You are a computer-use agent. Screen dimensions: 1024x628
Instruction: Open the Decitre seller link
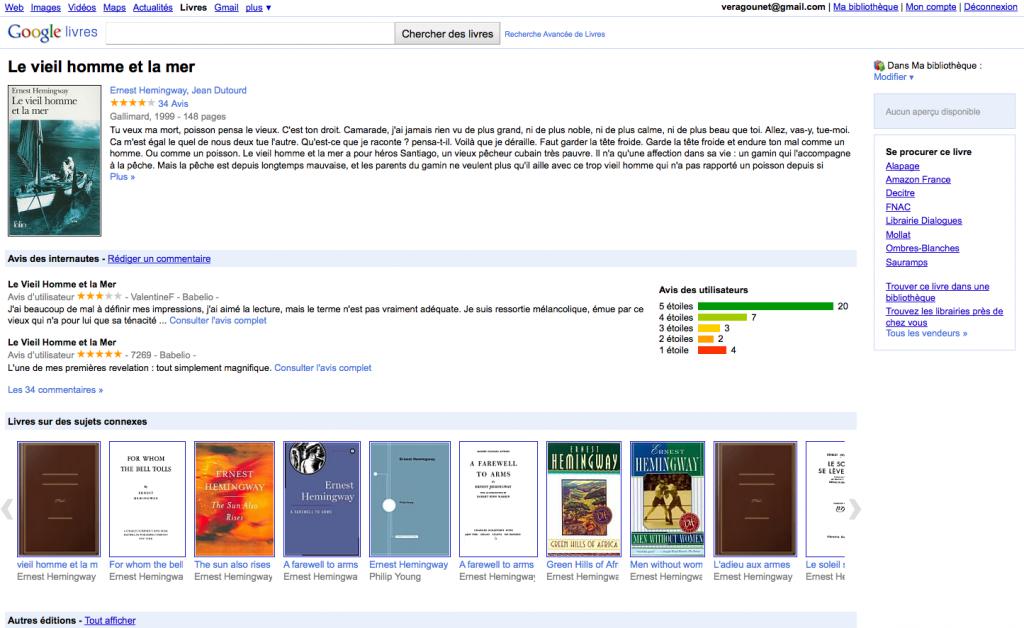900,193
